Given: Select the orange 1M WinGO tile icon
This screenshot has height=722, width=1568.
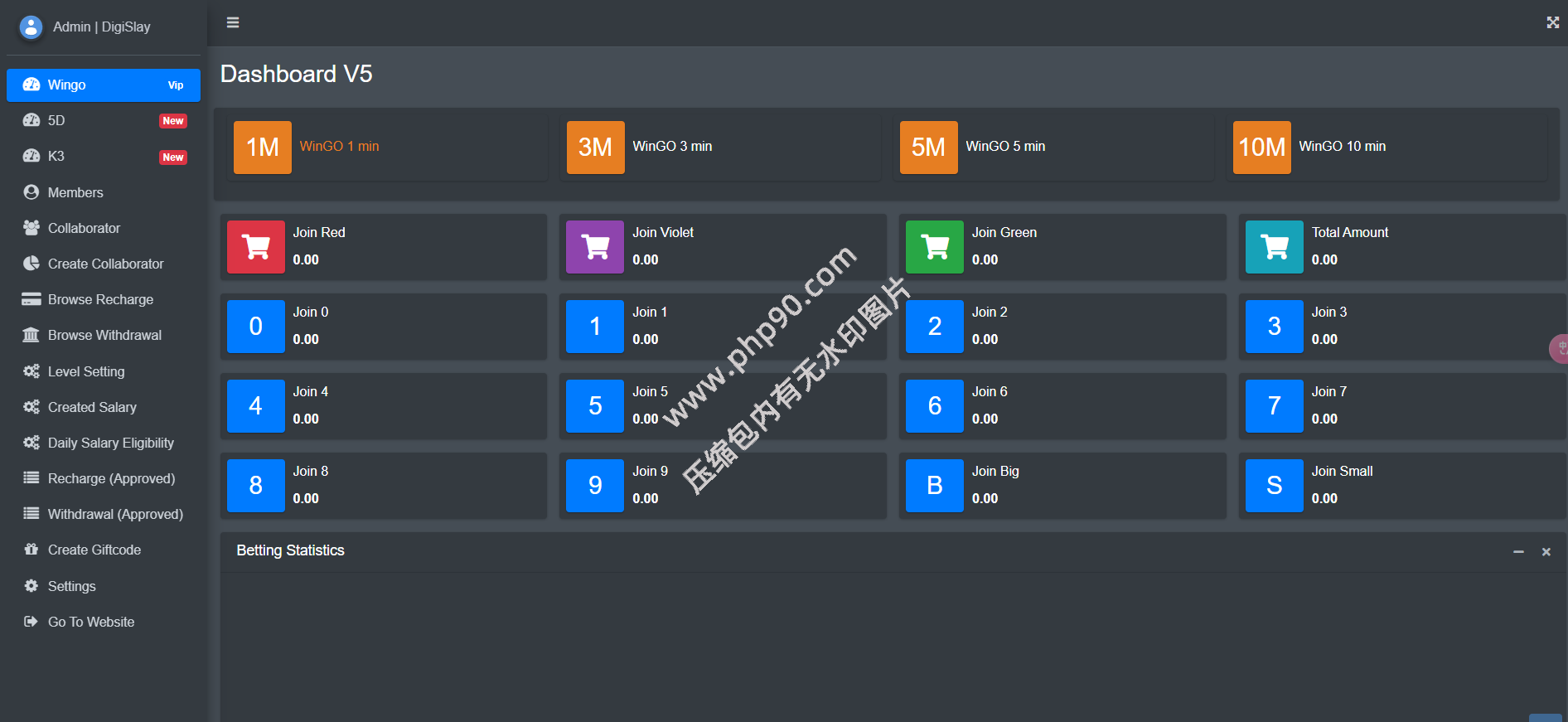Looking at the screenshot, I should click(262, 148).
